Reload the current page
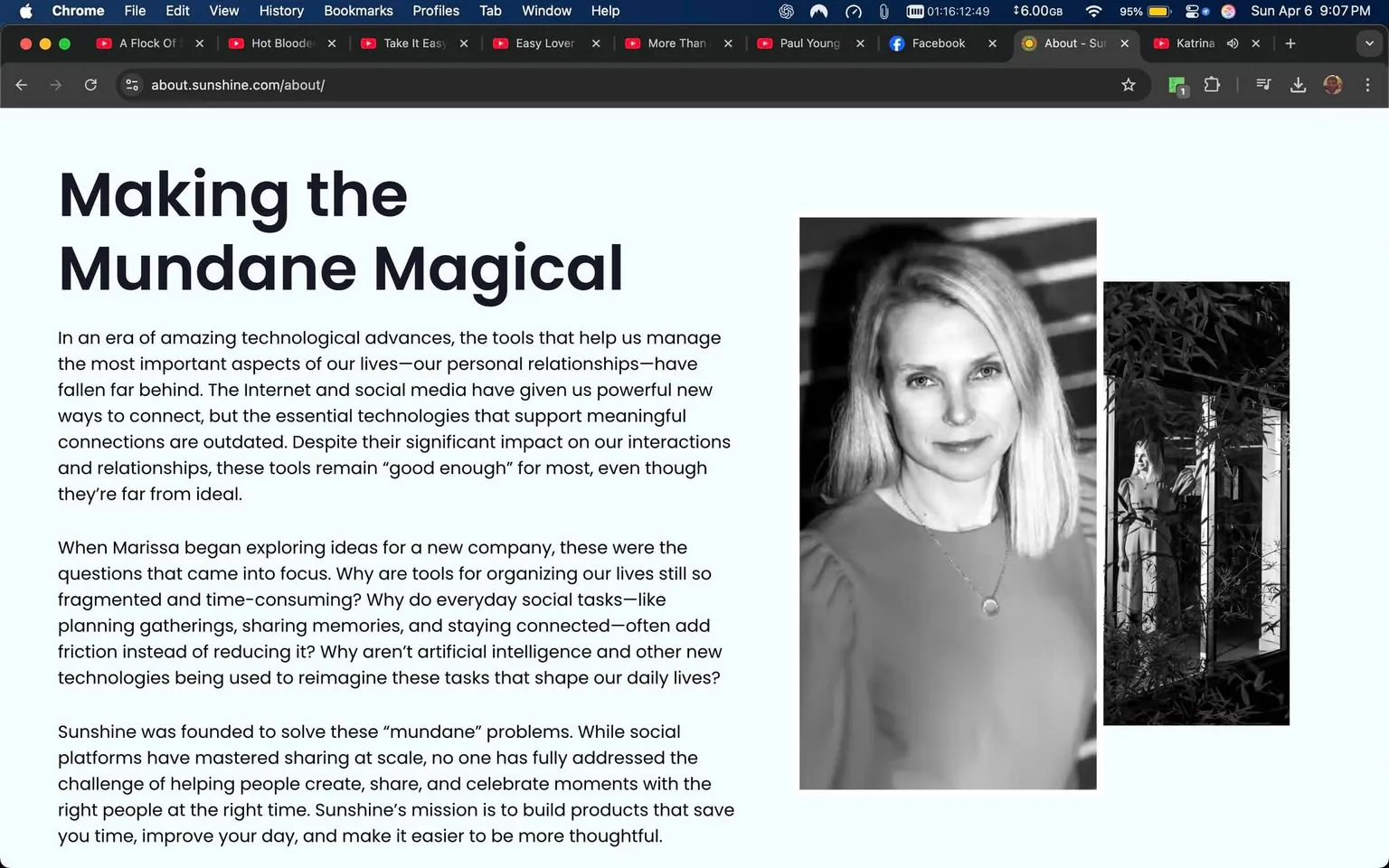The height and width of the screenshot is (868, 1389). 90,84
